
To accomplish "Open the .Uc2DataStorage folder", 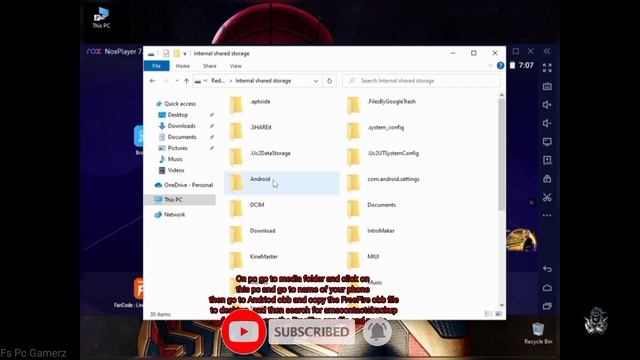I will (x=270, y=153).
